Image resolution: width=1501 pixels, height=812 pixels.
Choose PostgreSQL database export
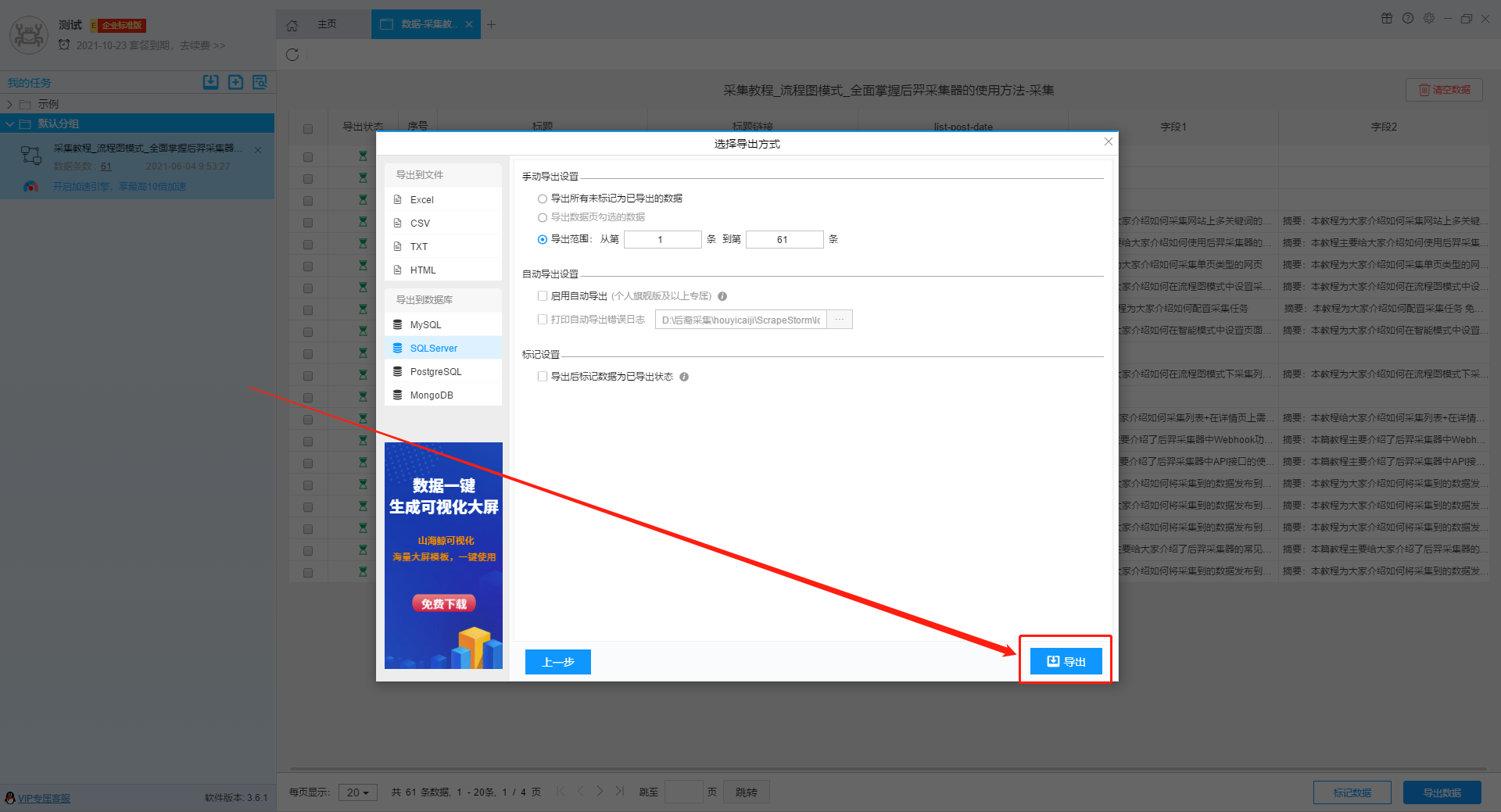point(443,371)
